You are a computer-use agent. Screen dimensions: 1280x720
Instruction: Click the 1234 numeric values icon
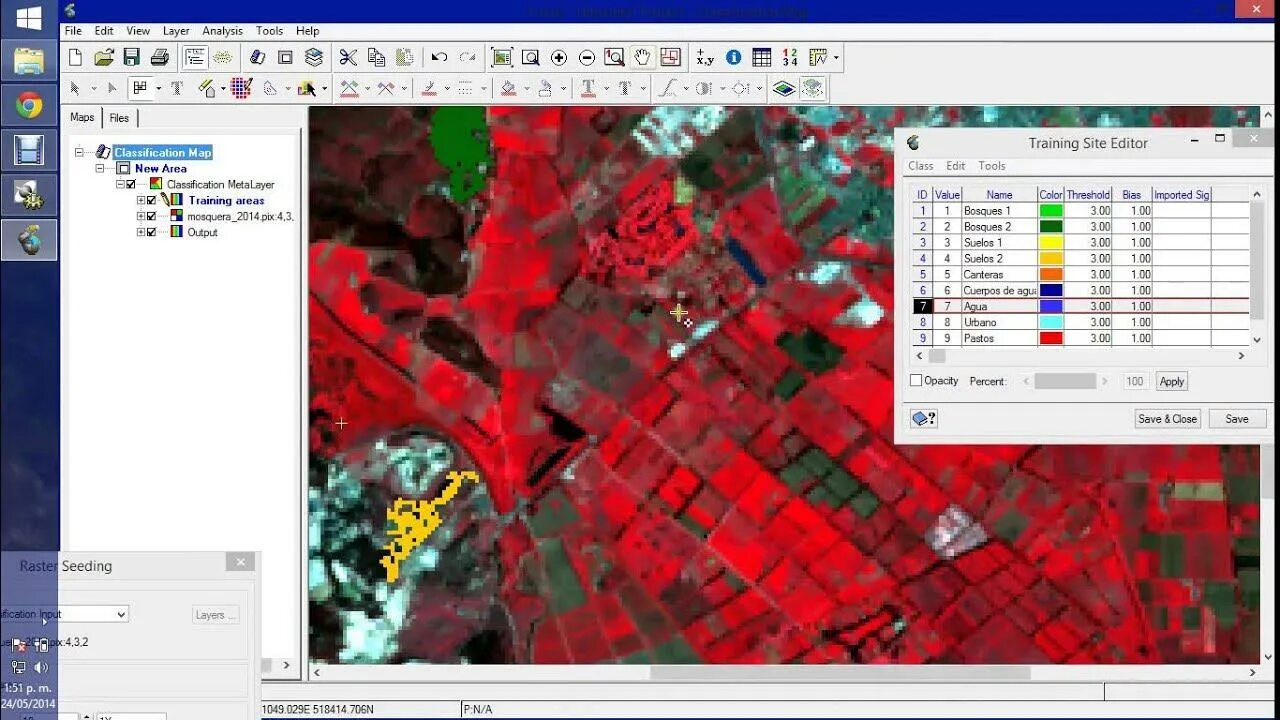pyautogui.click(x=790, y=58)
